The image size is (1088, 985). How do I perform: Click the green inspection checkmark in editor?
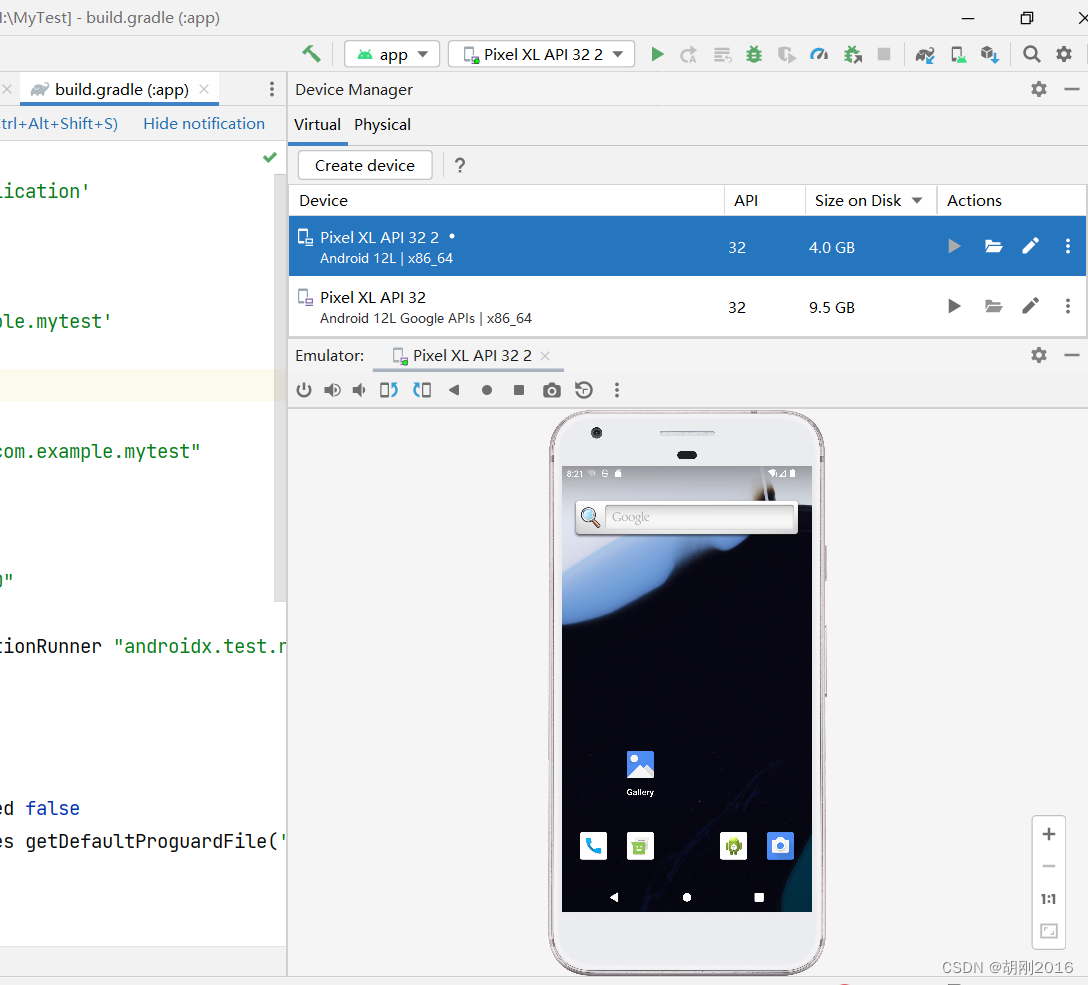(x=270, y=157)
